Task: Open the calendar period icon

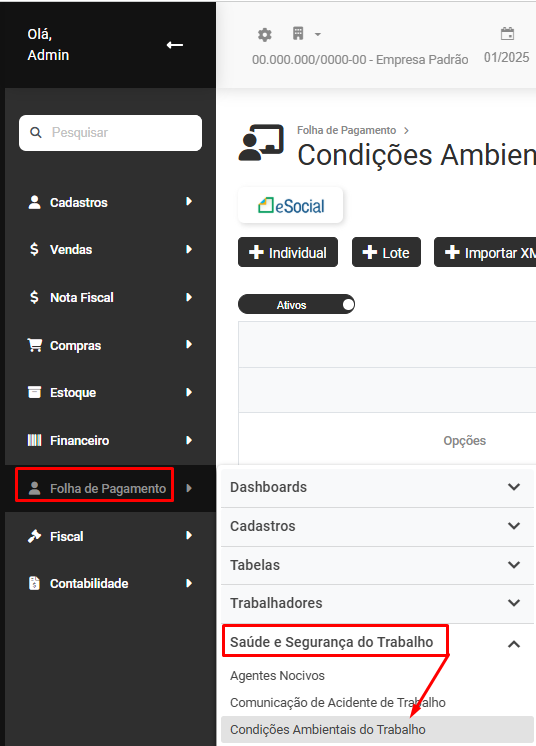Action: pos(507,34)
